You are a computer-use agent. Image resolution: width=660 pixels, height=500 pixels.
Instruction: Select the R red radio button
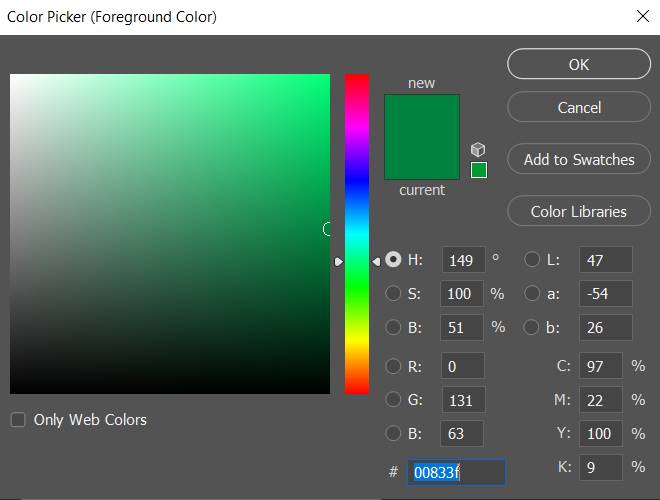pyautogui.click(x=393, y=366)
